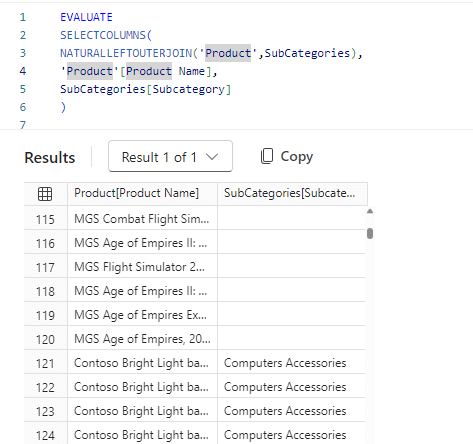Viewport: 473px width, 444px height.
Task: Select row number 124
Action: (x=45, y=435)
